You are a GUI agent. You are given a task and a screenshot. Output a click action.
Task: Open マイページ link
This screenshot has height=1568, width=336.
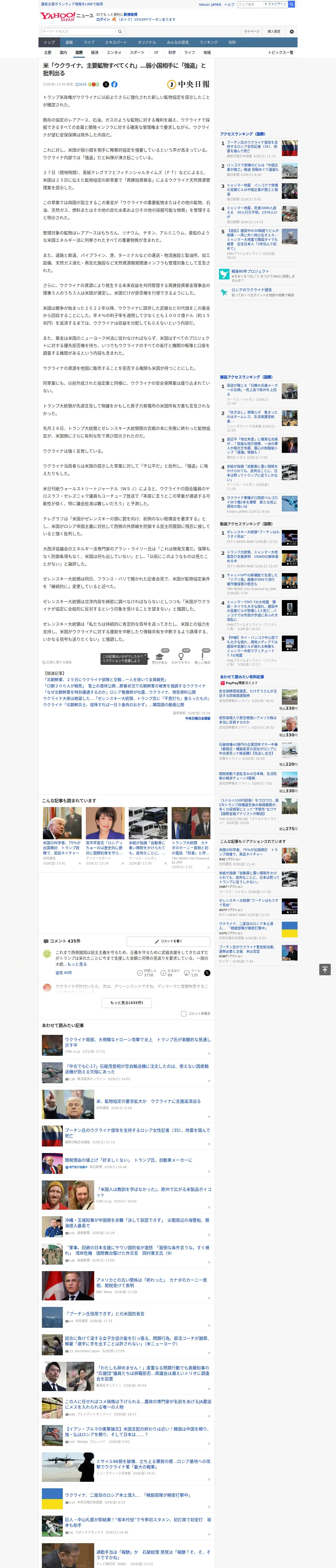tap(251, 31)
